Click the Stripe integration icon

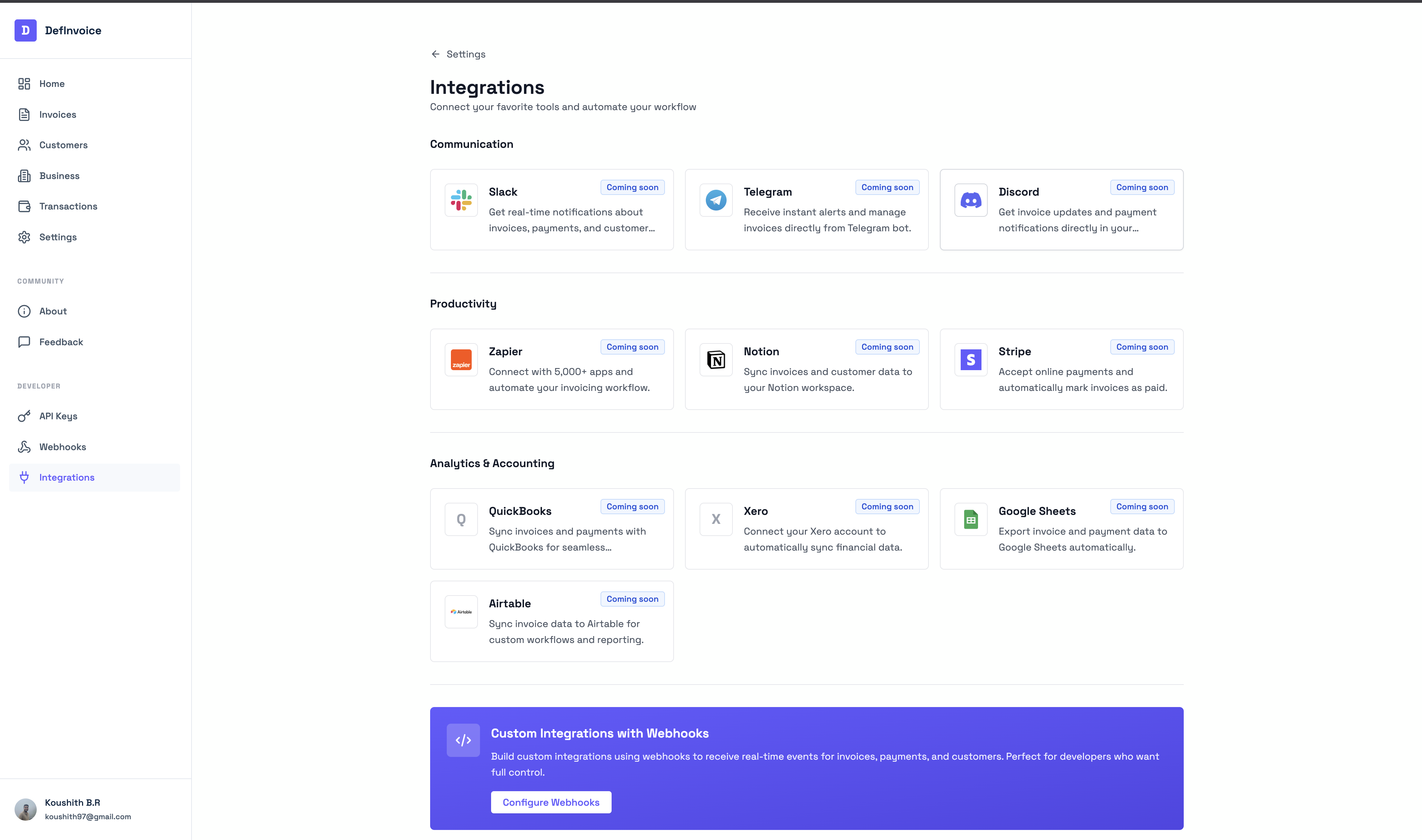tap(970, 359)
